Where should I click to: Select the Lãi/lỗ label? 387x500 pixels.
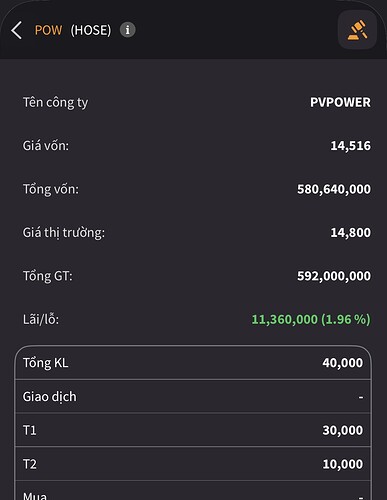coord(41,319)
